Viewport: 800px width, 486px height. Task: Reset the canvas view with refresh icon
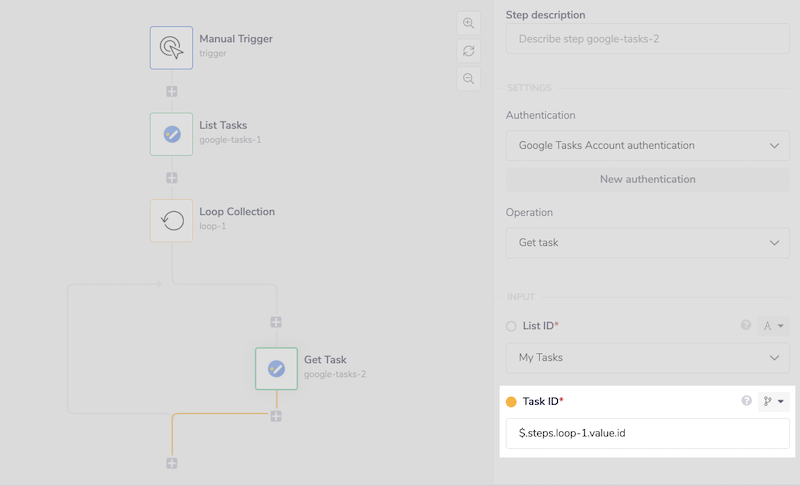(468, 51)
